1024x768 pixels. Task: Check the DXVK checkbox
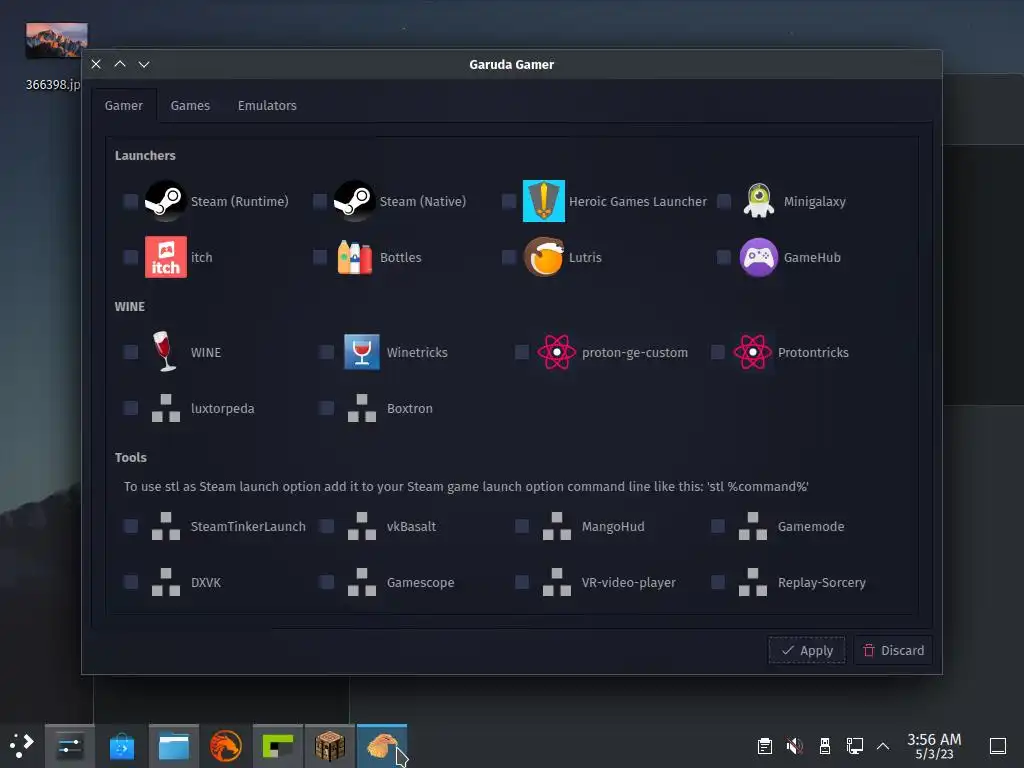coord(131,583)
